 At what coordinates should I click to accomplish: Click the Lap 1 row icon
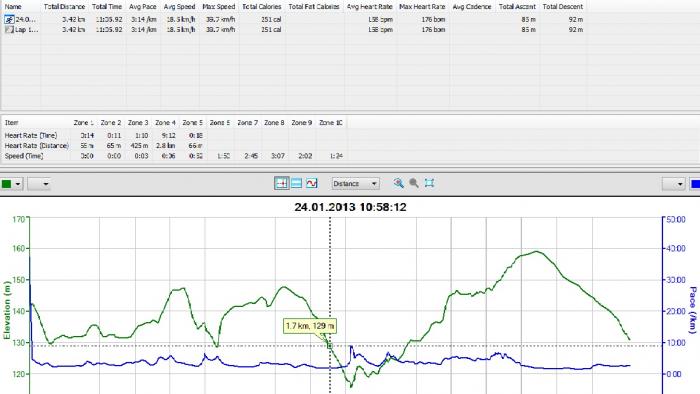9,29
